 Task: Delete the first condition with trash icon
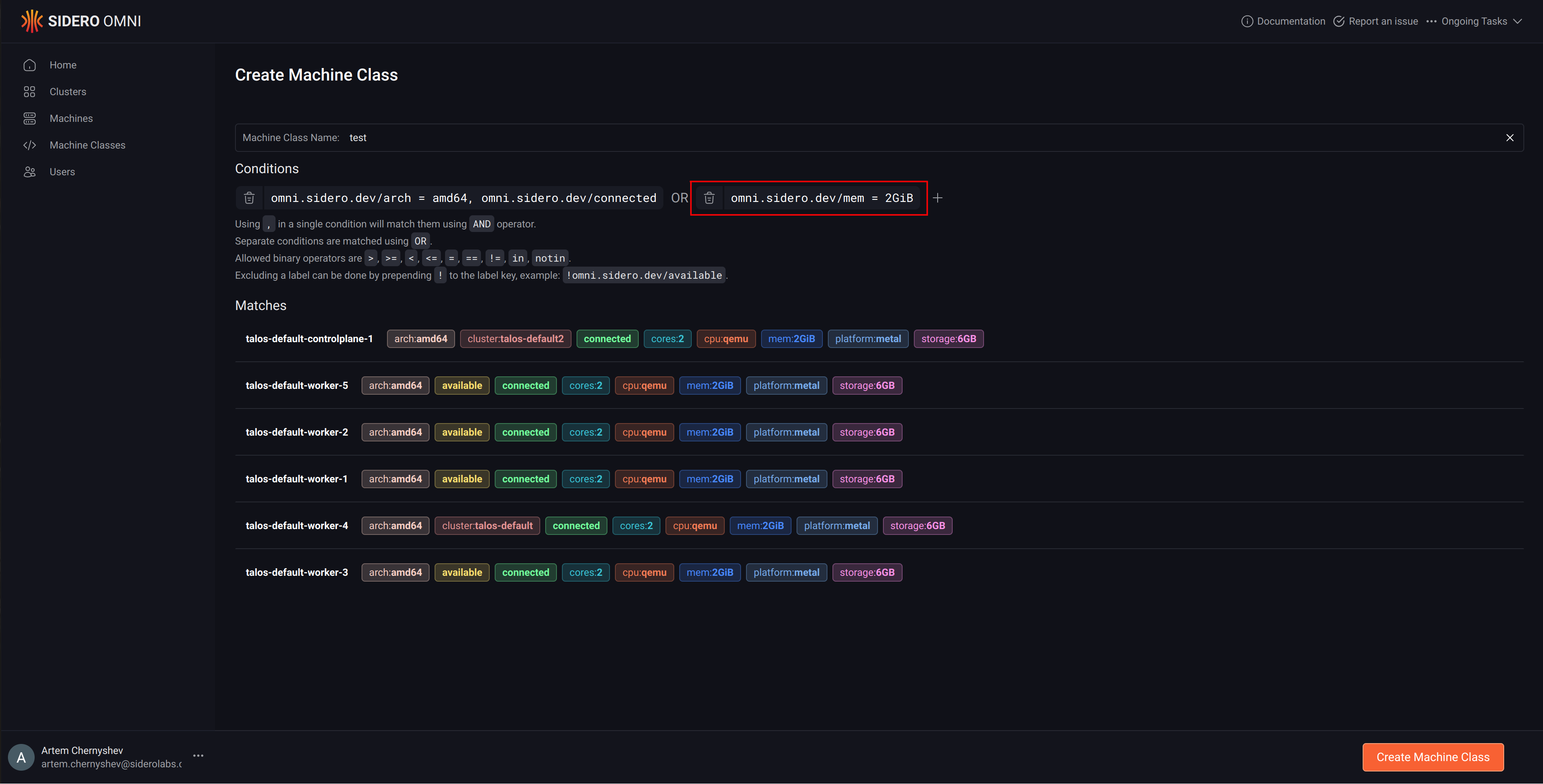point(249,197)
